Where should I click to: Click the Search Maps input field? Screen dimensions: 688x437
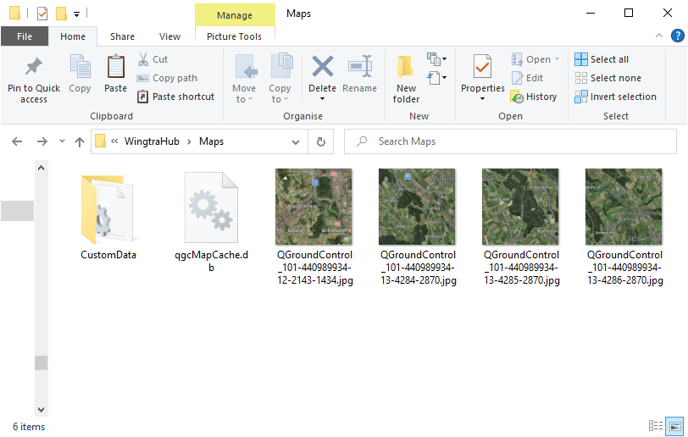(x=510, y=142)
